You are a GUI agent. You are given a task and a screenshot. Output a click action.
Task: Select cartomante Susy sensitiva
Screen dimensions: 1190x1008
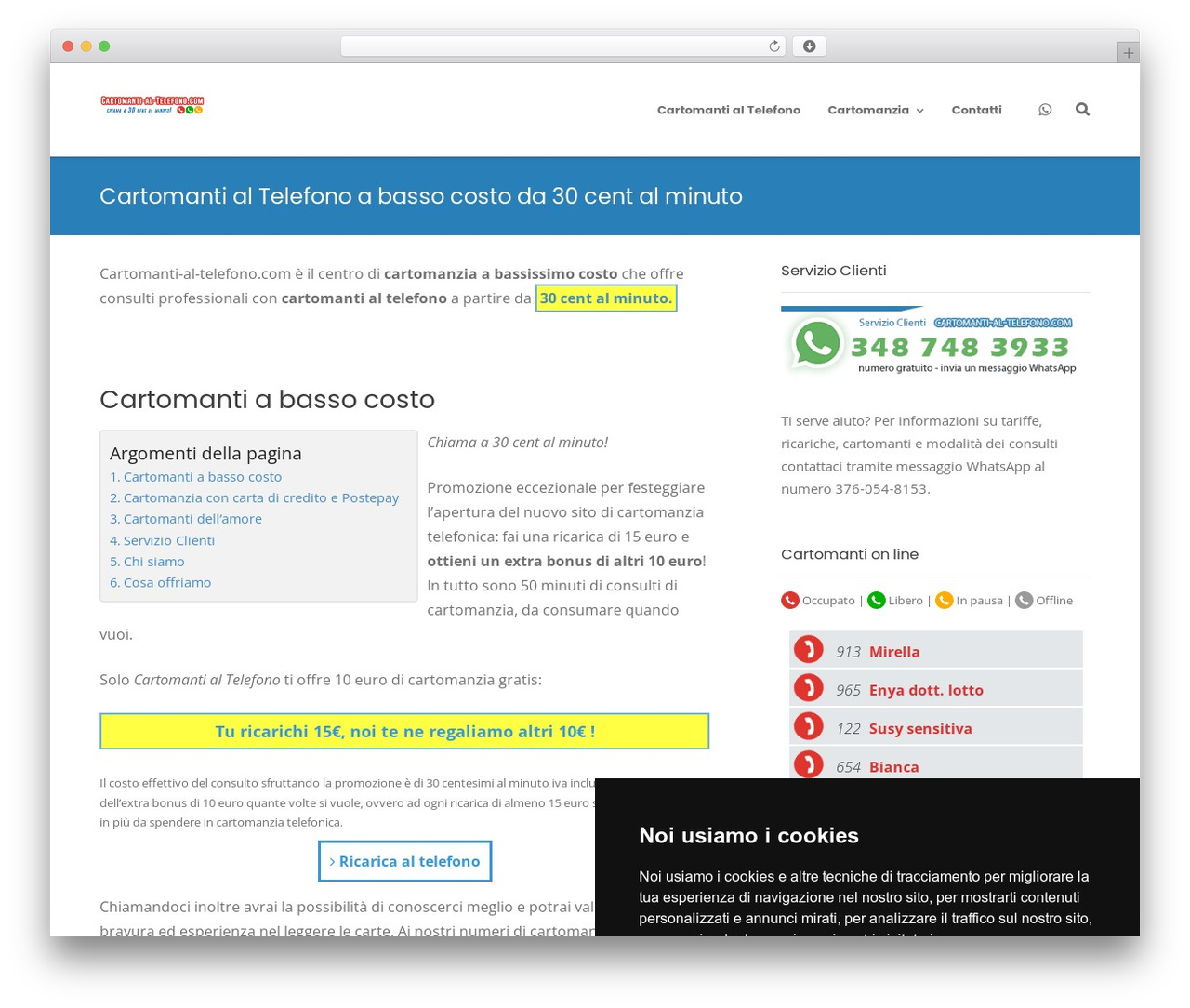point(920,729)
